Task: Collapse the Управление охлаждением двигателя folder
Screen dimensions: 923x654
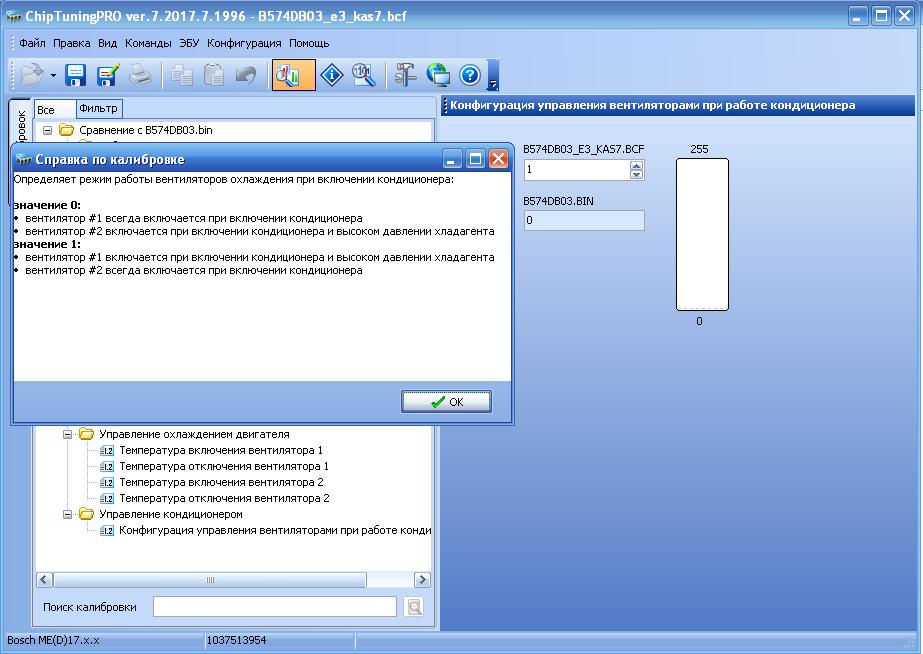Action: pyautogui.click(x=68, y=434)
